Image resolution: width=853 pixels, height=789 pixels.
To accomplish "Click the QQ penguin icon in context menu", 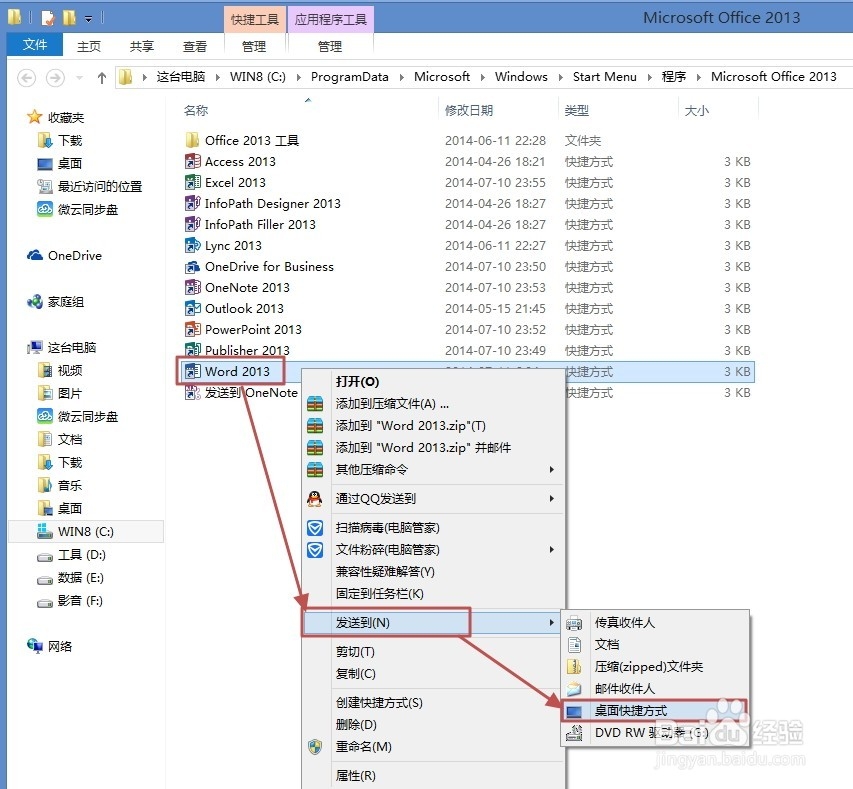I will coord(315,498).
